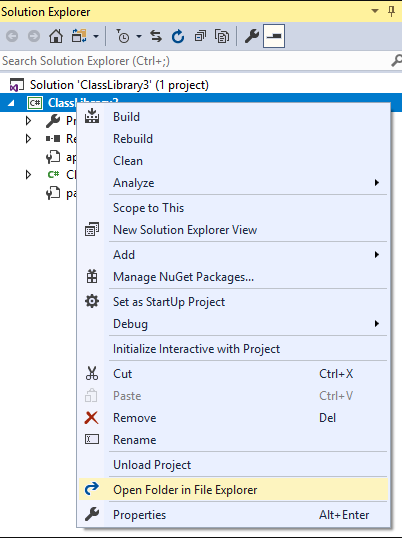
Task: Open the Pending Changes Filter dropdown arrow
Action: point(139,36)
